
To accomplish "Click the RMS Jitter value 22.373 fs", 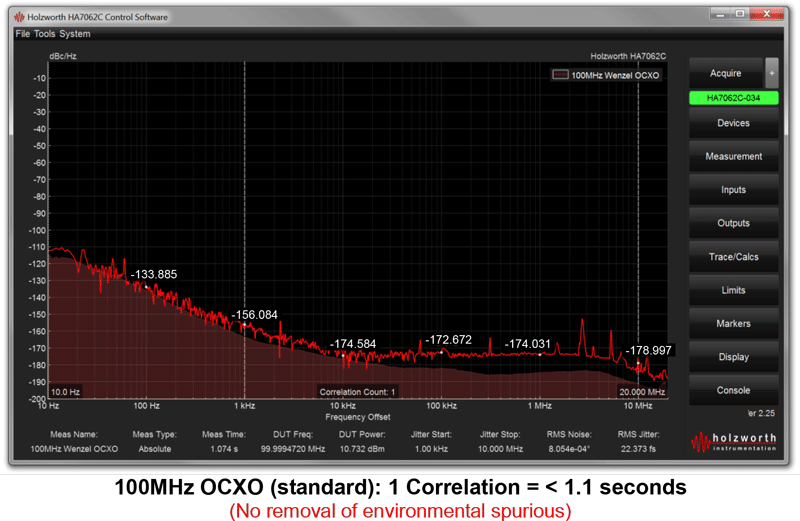I will (638, 449).
